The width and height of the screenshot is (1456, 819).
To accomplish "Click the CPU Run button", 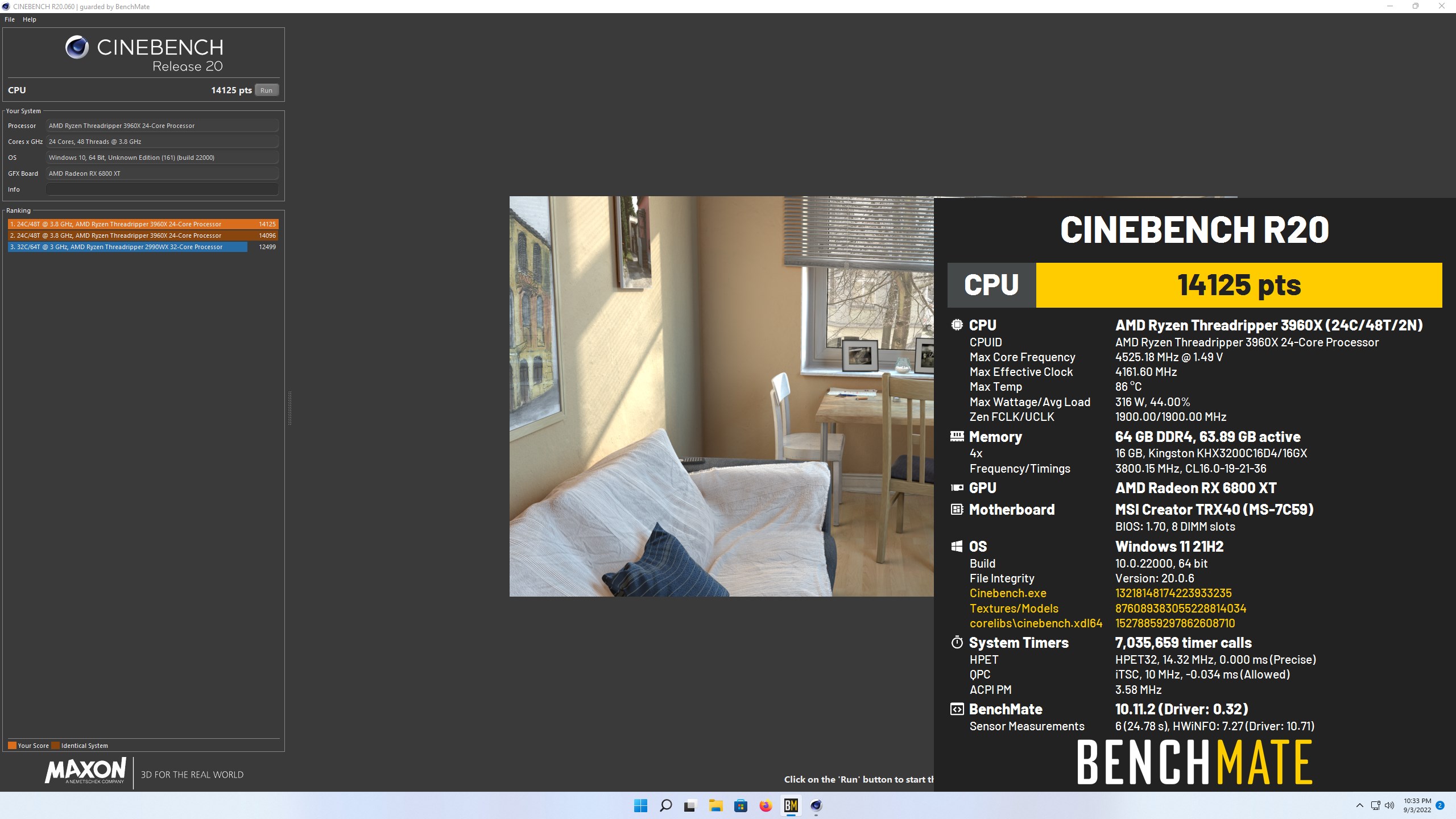I will click(x=266, y=90).
